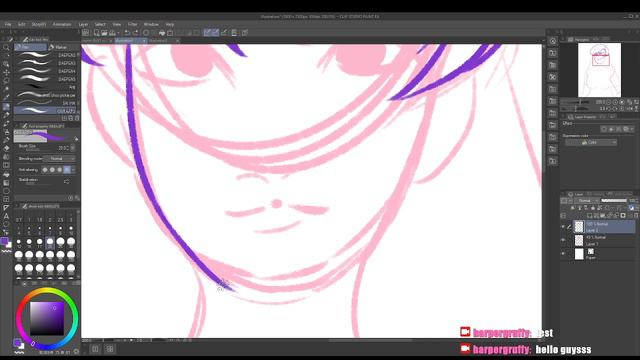The image size is (640, 360).
Task: Click the Navigator canvas thumbnail preview
Action: click(599, 70)
